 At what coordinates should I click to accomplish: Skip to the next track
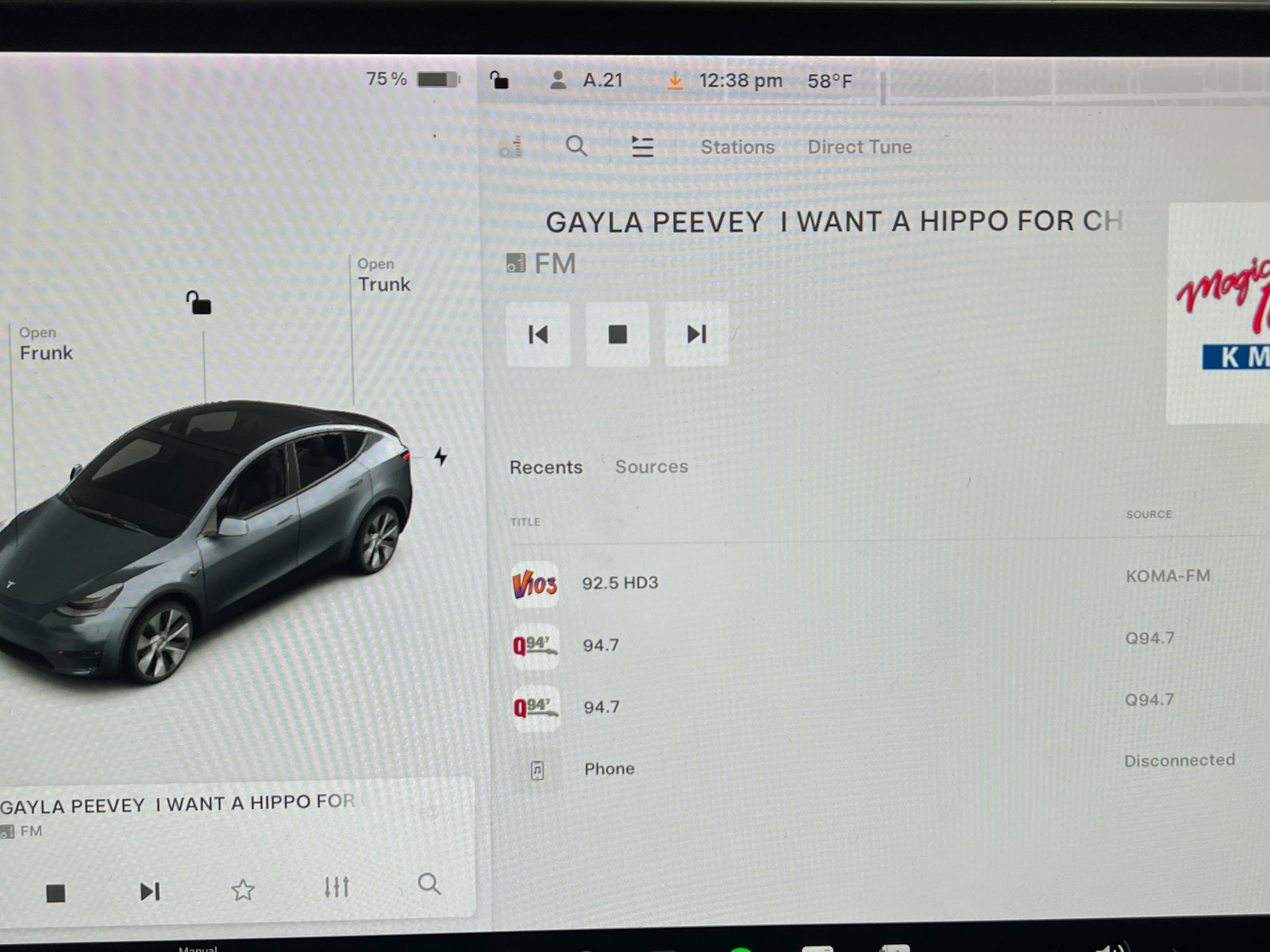click(x=696, y=335)
